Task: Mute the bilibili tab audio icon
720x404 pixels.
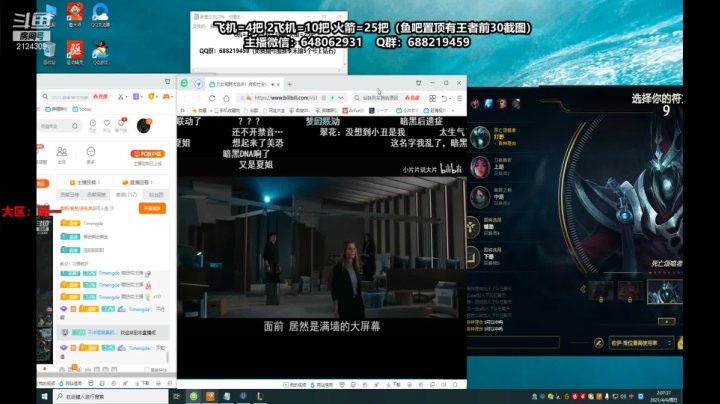Action: pos(273,84)
